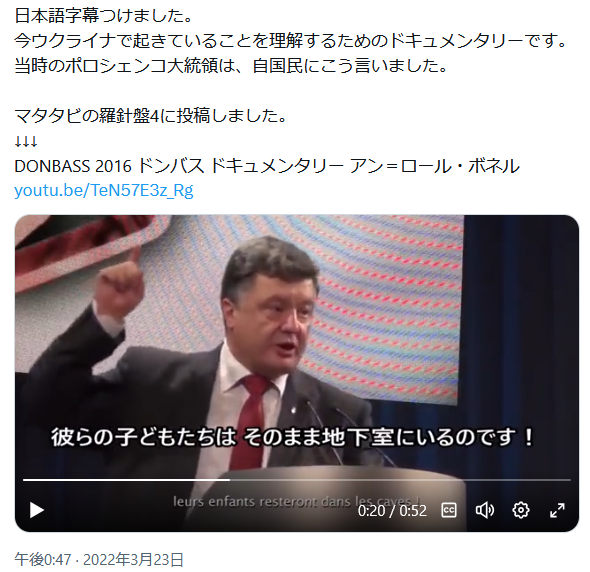Seek to the very start of the progress bar

pyautogui.click(x=24, y=480)
